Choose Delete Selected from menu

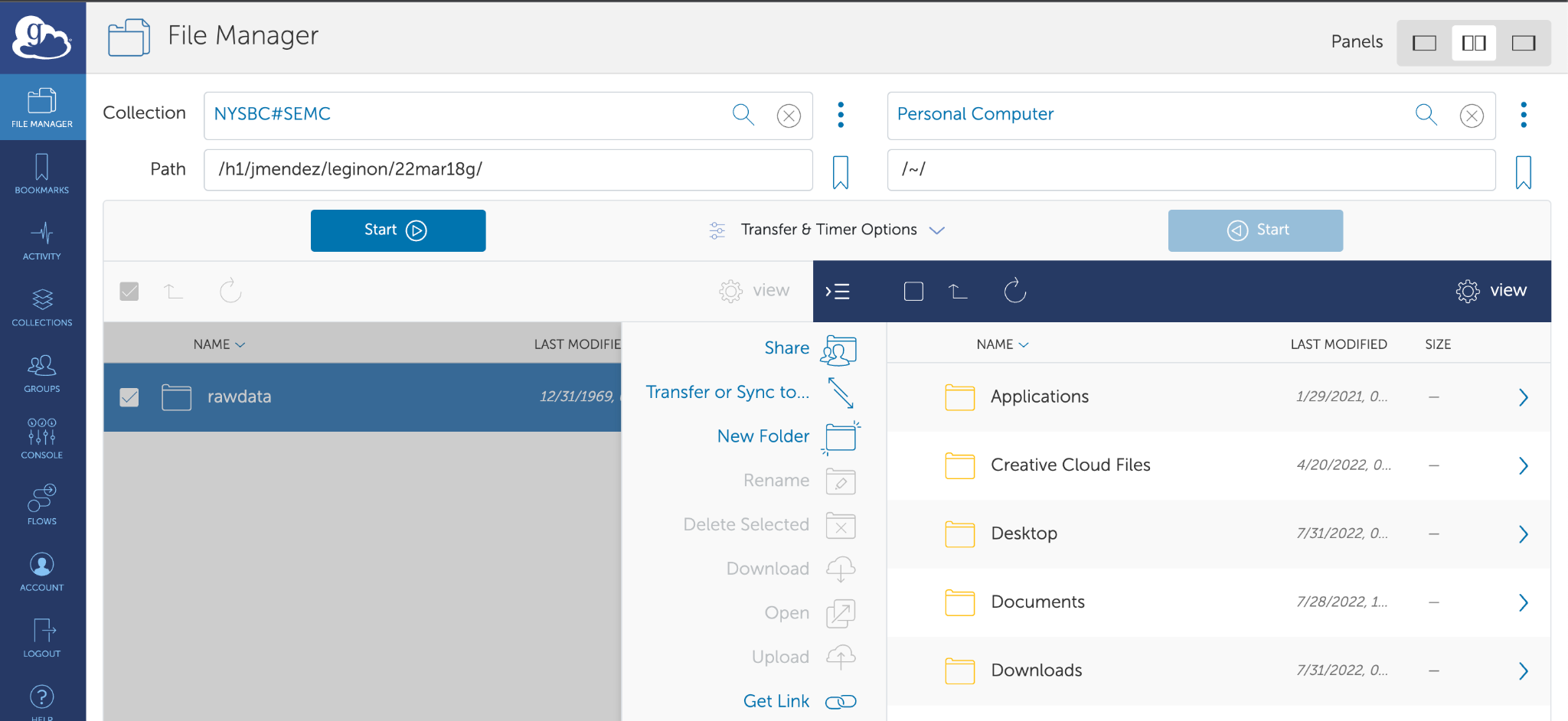click(x=769, y=525)
